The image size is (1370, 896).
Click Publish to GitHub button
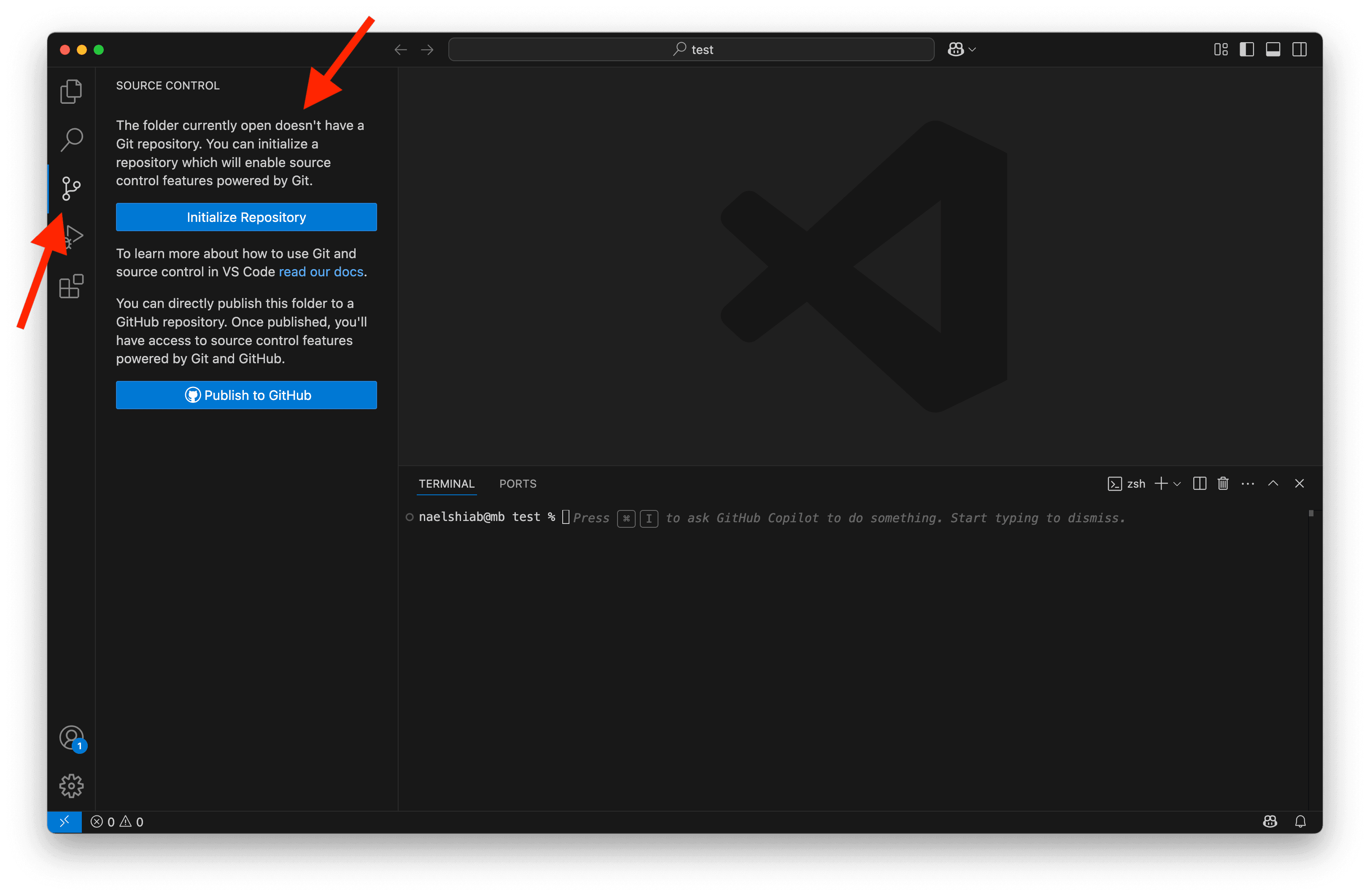click(x=246, y=395)
